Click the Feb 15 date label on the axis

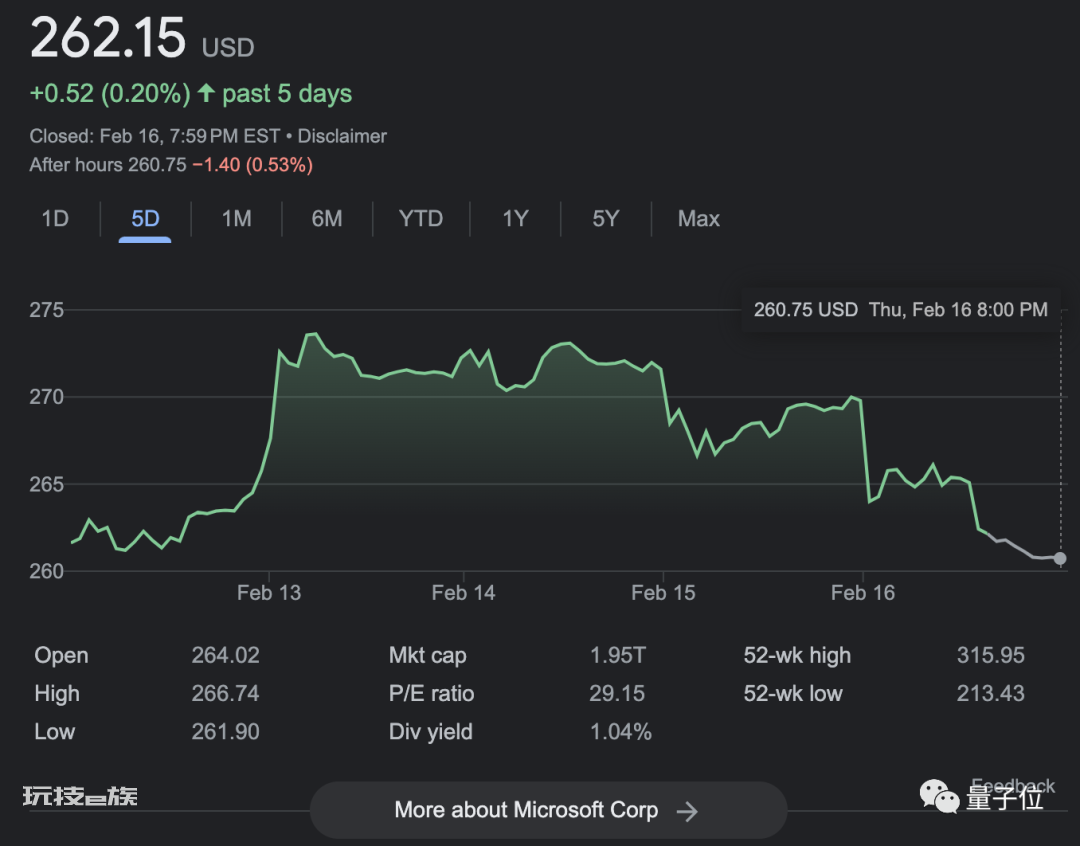click(x=663, y=592)
